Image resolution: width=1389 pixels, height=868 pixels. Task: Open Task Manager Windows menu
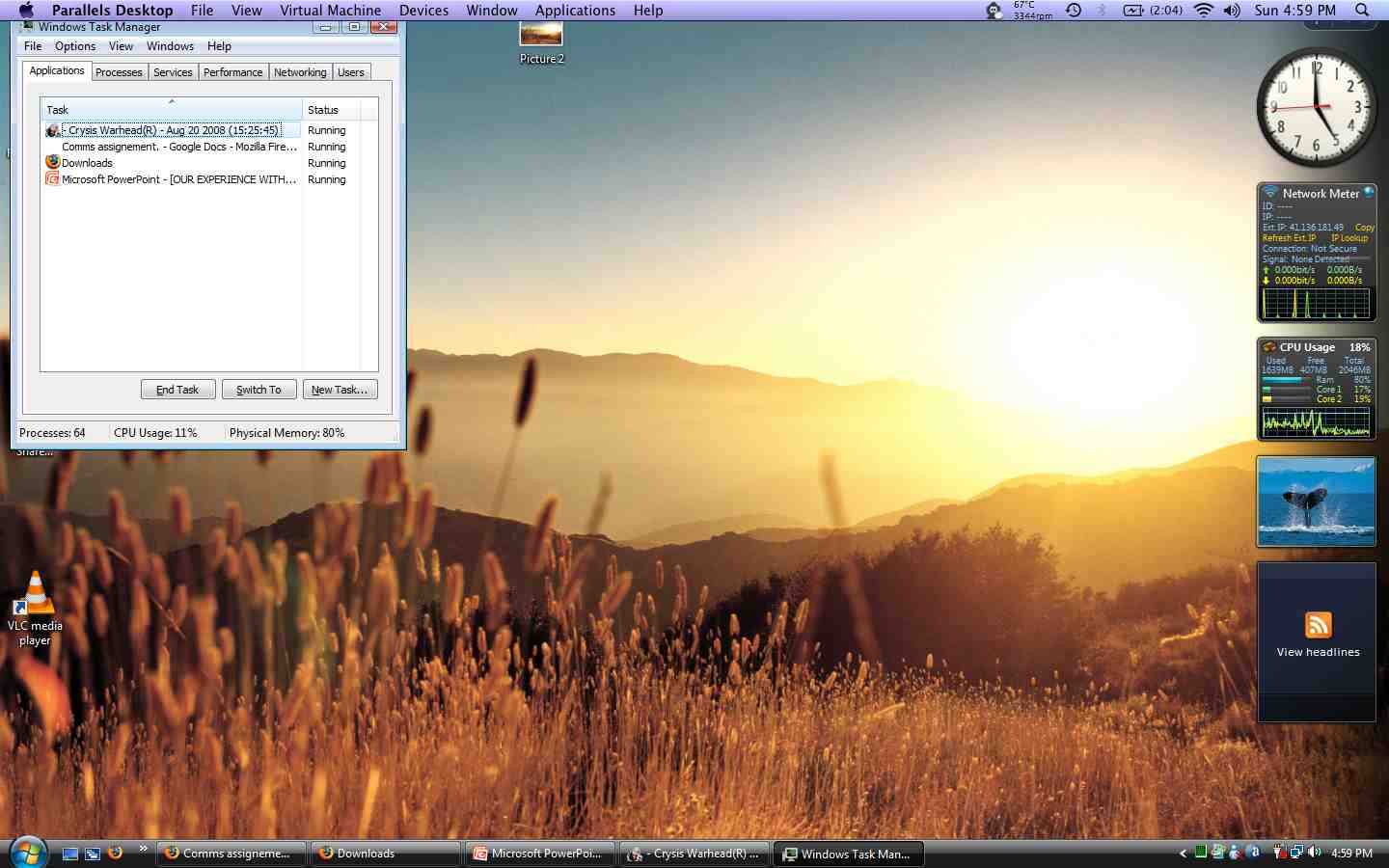(170, 46)
